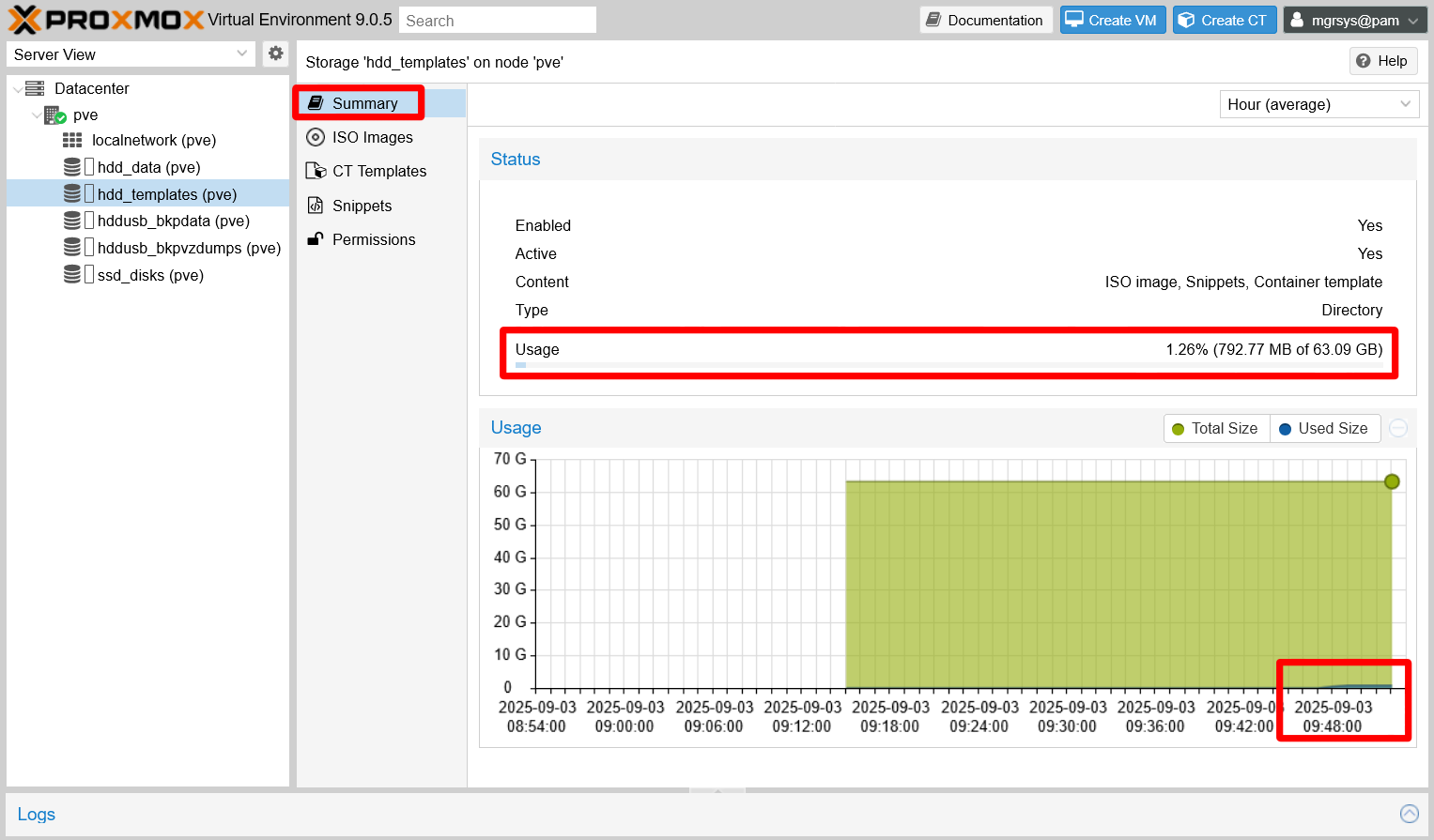Select the CT Templates panel
The width and height of the screenshot is (1434, 840).
[x=379, y=171]
